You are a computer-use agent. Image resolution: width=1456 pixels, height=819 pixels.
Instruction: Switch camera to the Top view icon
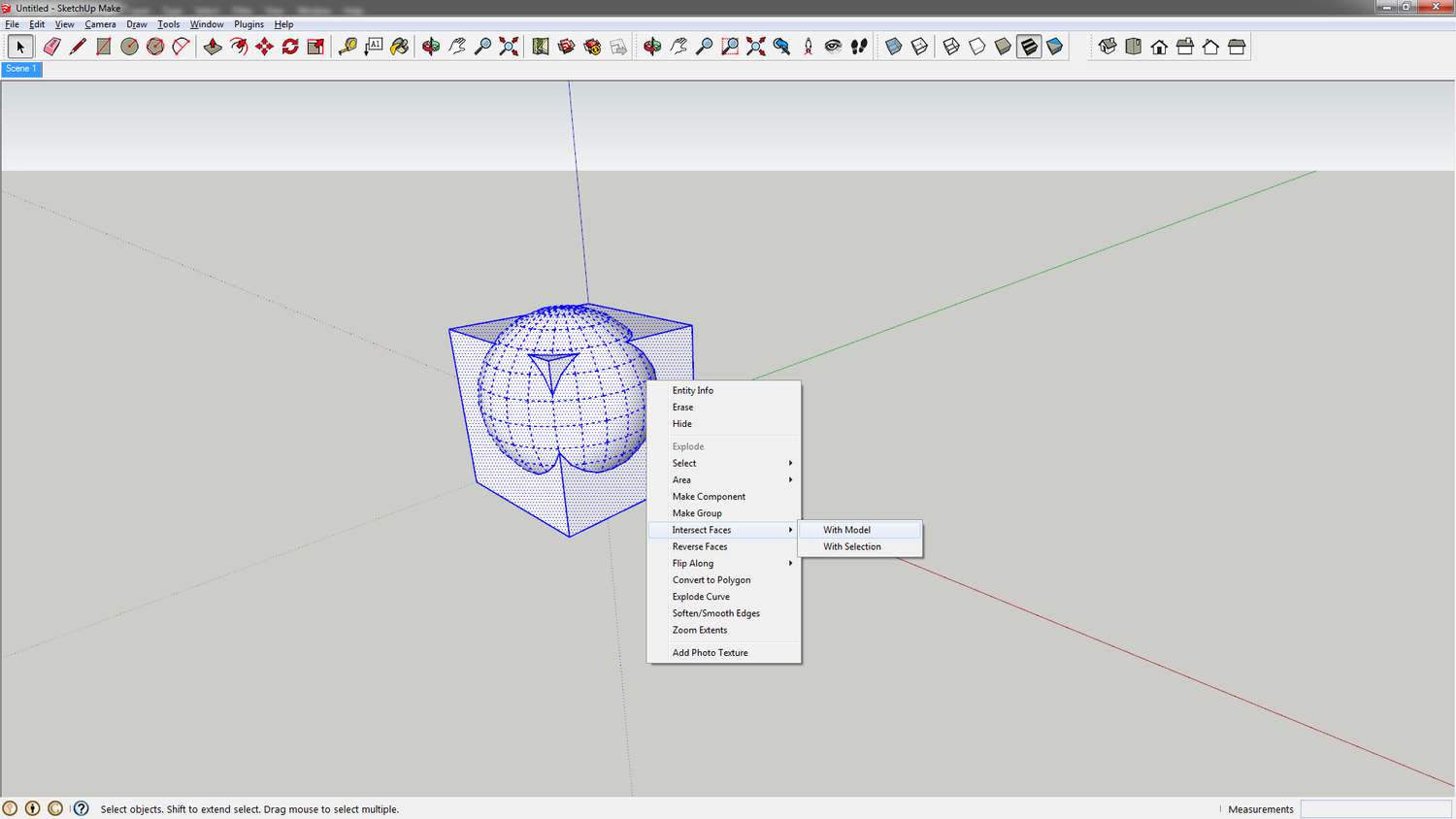click(x=1134, y=46)
